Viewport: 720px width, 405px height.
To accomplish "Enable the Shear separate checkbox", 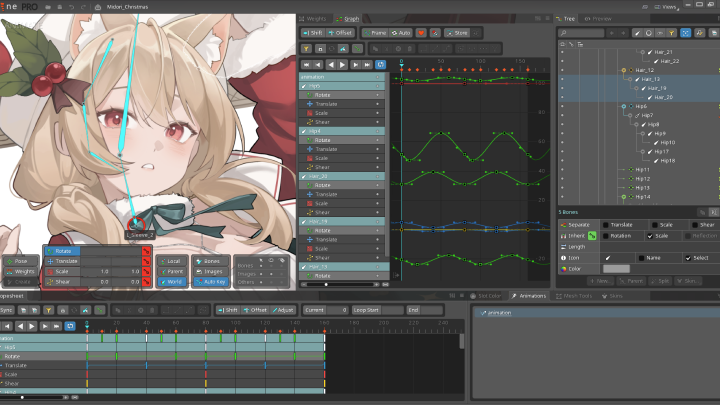I will coord(695,225).
